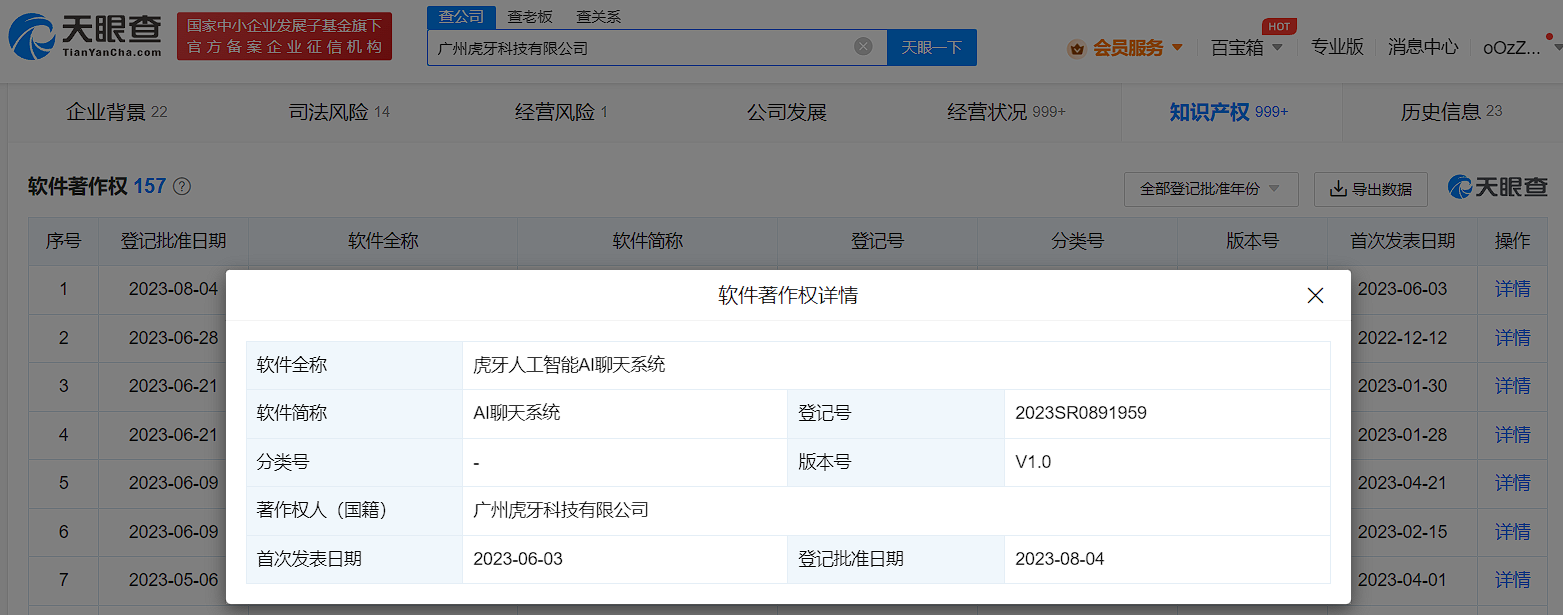Open the 司法风险 tab

[339, 112]
